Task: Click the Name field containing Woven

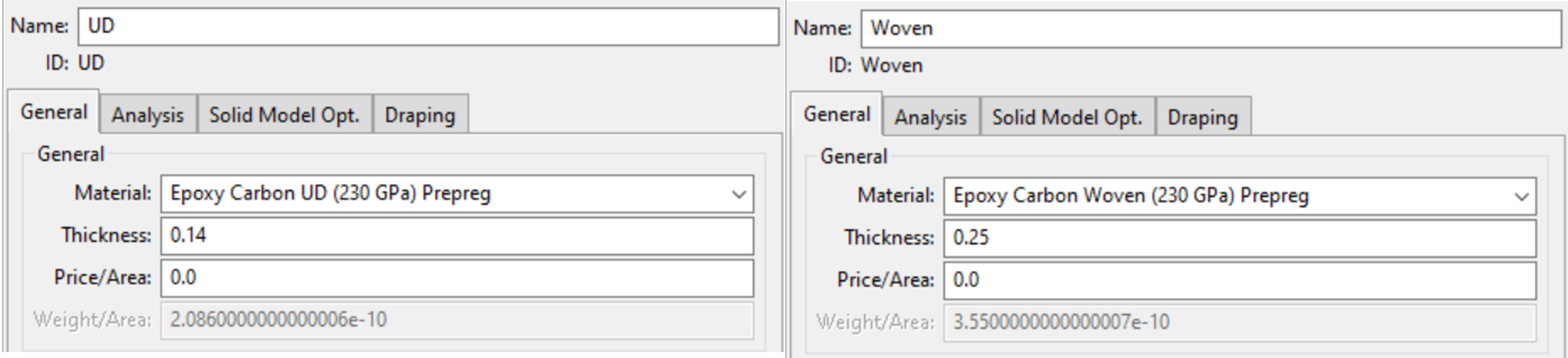Action: (1210, 28)
